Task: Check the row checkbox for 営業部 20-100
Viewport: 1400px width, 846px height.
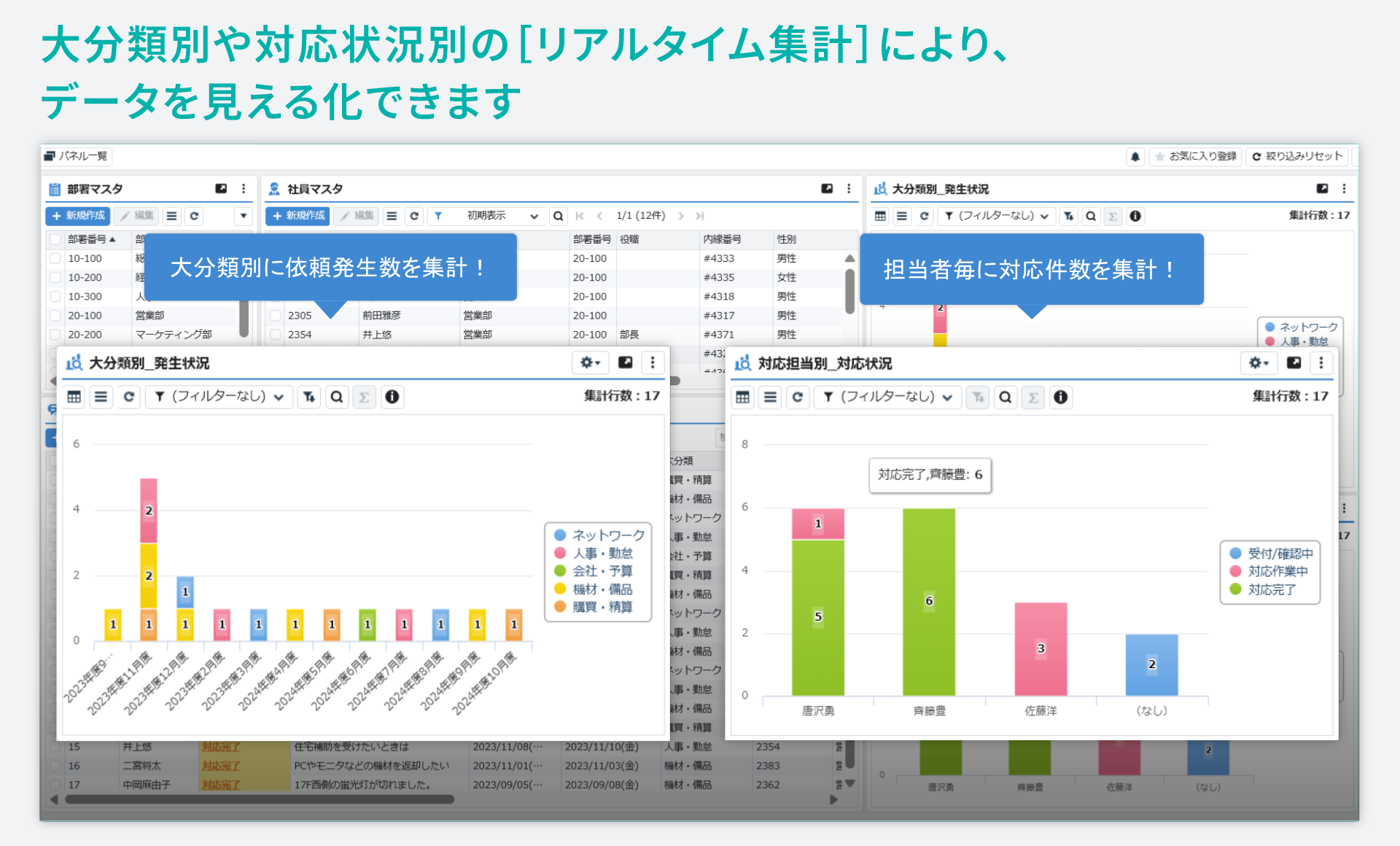Action: (x=56, y=315)
